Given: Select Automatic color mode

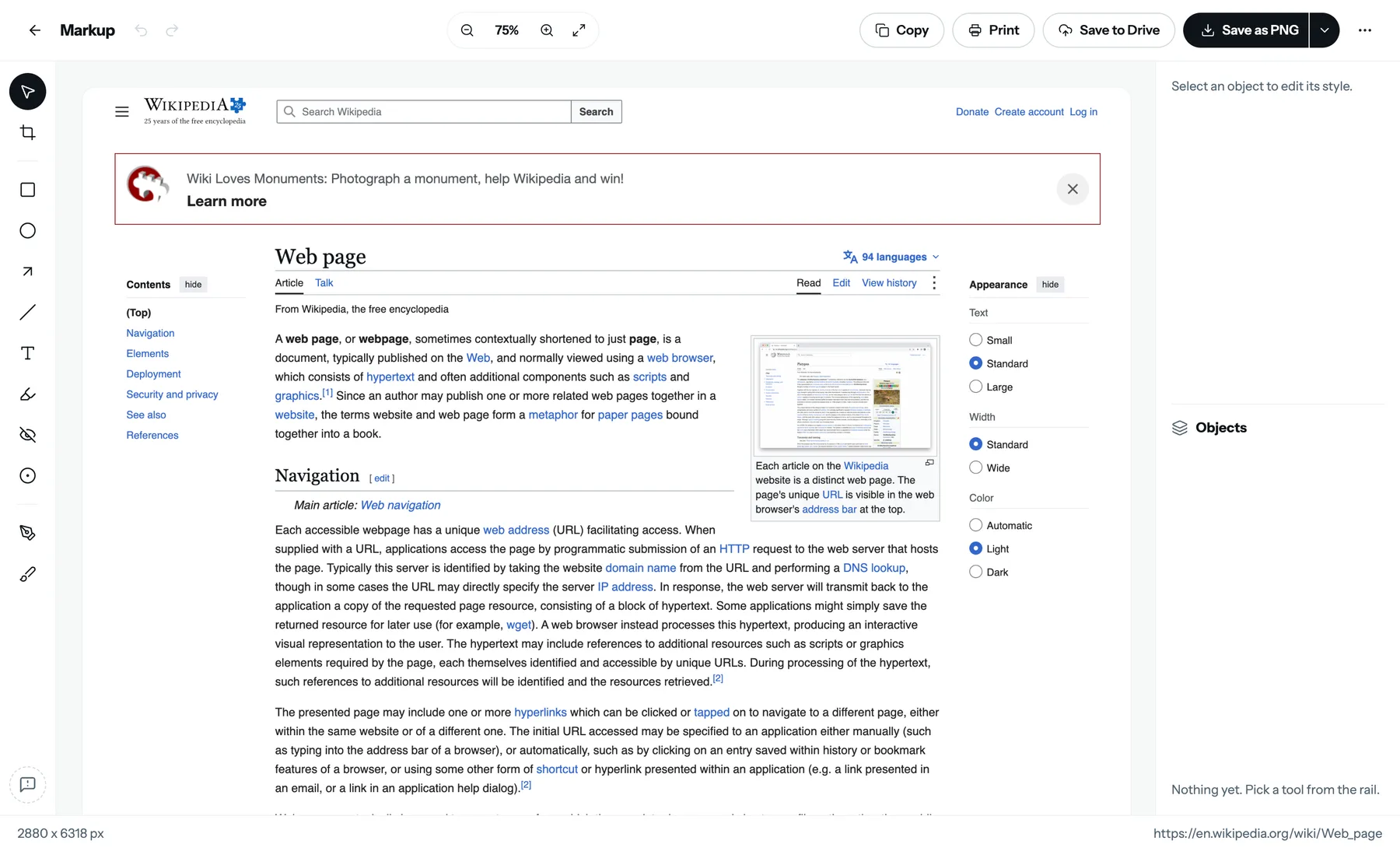Looking at the screenshot, I should point(975,525).
